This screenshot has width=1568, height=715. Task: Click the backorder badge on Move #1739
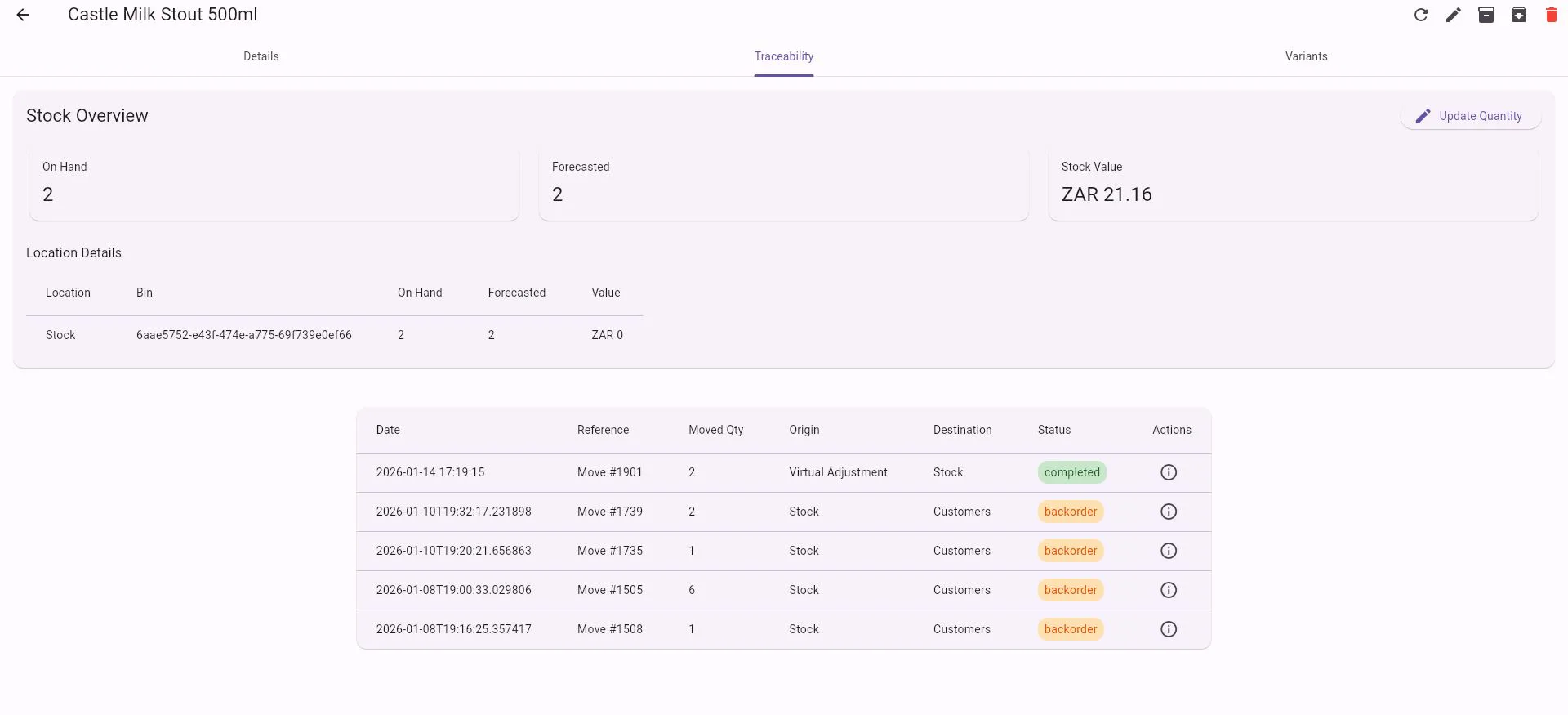pos(1071,512)
